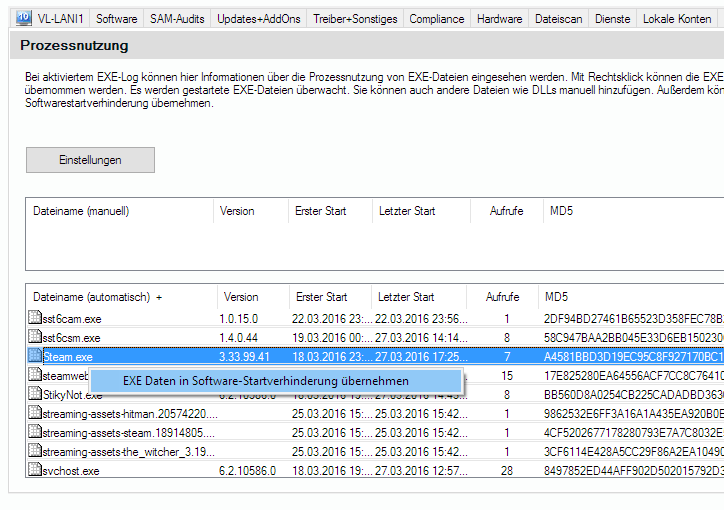Open the Treiber+Sonstiges tab
The width and height of the screenshot is (724, 510).
point(355,18)
